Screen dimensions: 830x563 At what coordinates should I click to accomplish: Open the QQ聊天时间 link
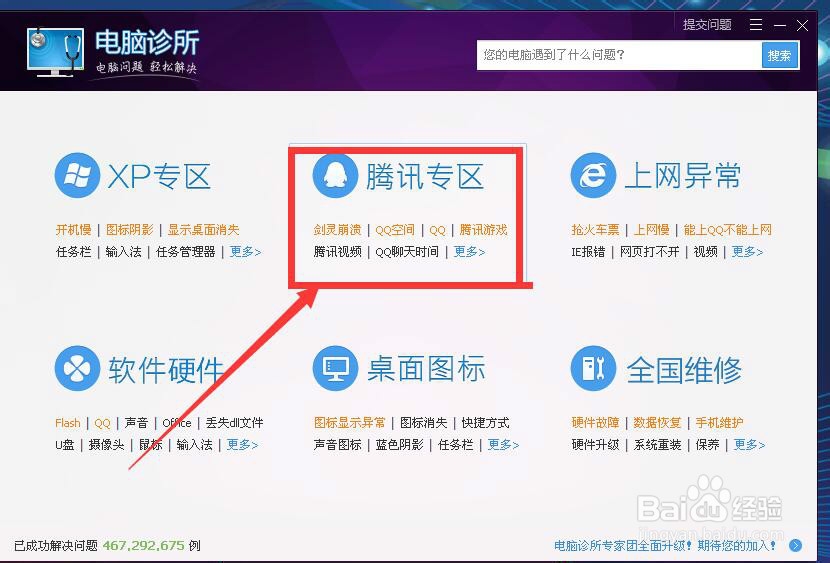407,251
